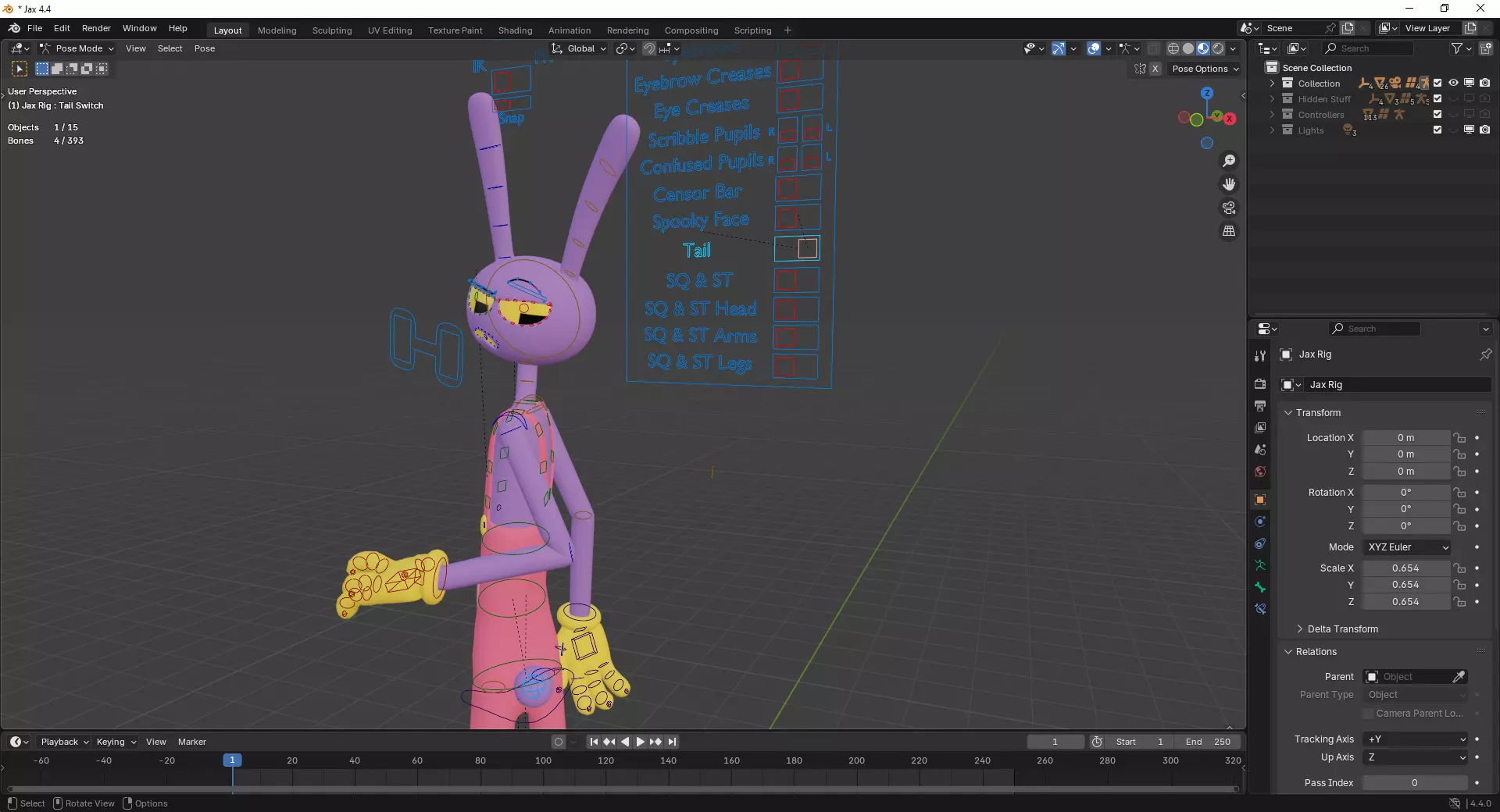Open the Physics properties tab
1500x812 pixels.
tap(1260, 522)
